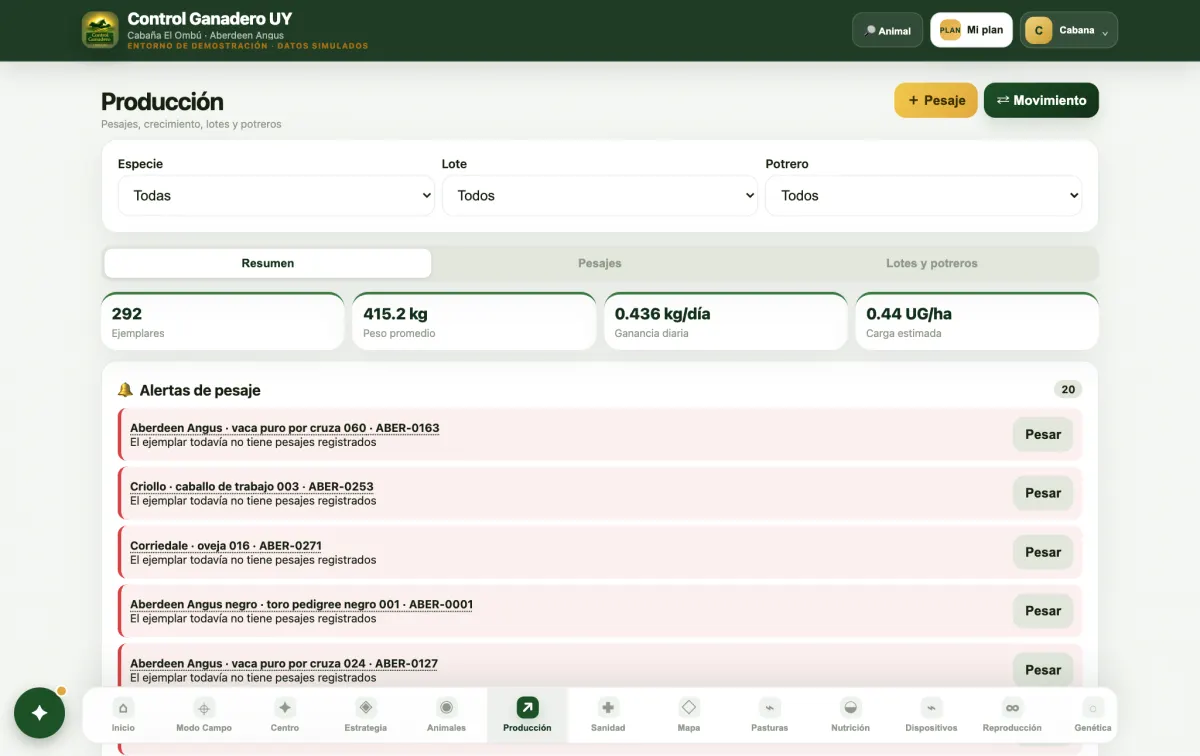Switch to the Pesajes tab
This screenshot has width=1200, height=756.
coord(600,263)
